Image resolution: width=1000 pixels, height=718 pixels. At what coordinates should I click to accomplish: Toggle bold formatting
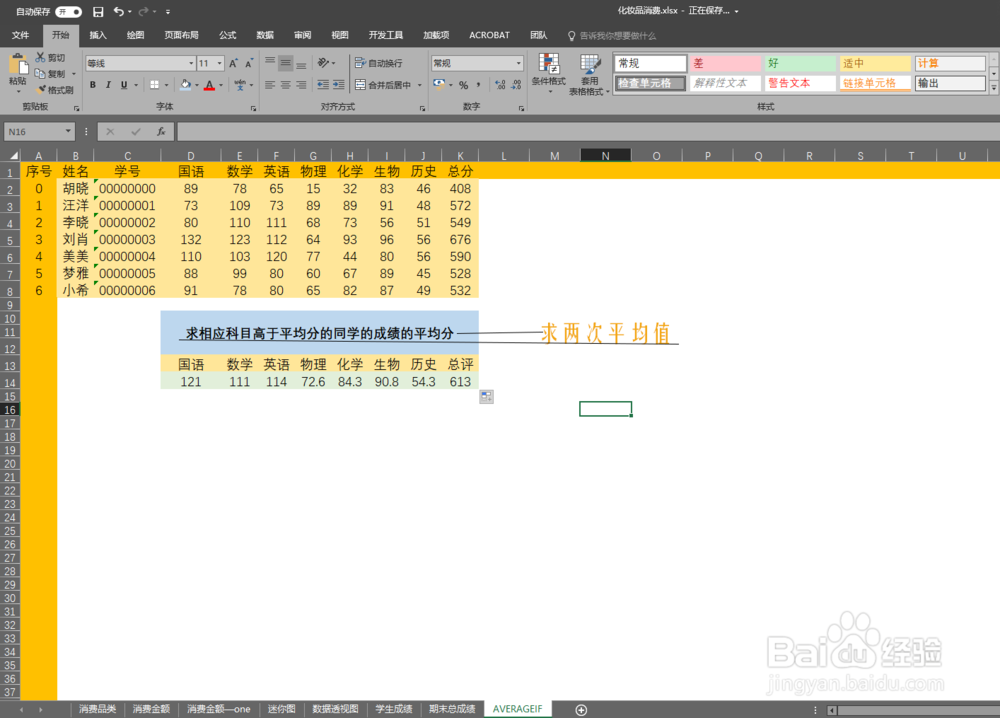pos(93,85)
